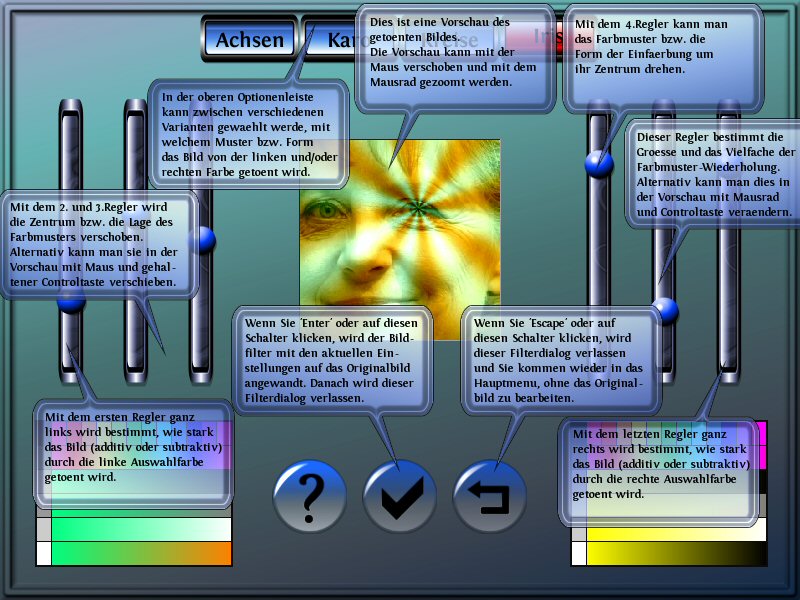Apply the filter with the checkmark button
Viewport: 800px width, 600px height.
[x=399, y=496]
